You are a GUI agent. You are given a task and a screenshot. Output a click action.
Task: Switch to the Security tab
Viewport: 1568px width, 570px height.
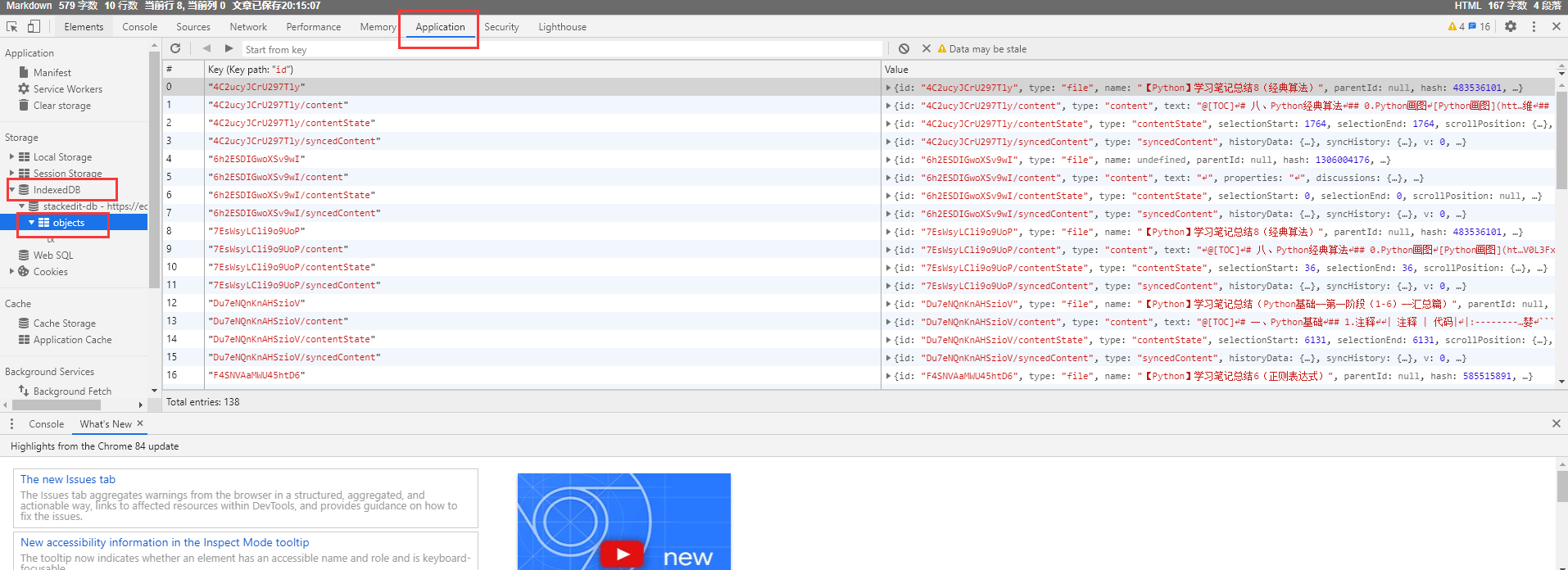501,26
